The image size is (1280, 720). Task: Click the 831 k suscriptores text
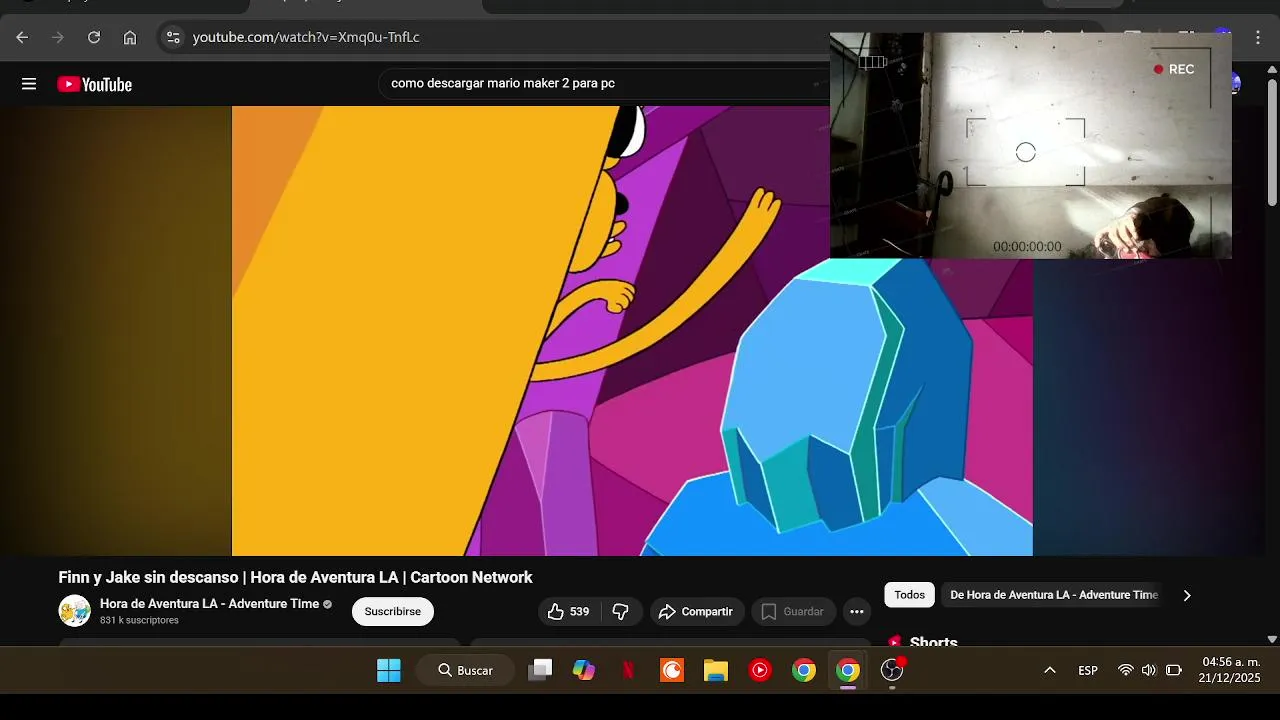(139, 620)
